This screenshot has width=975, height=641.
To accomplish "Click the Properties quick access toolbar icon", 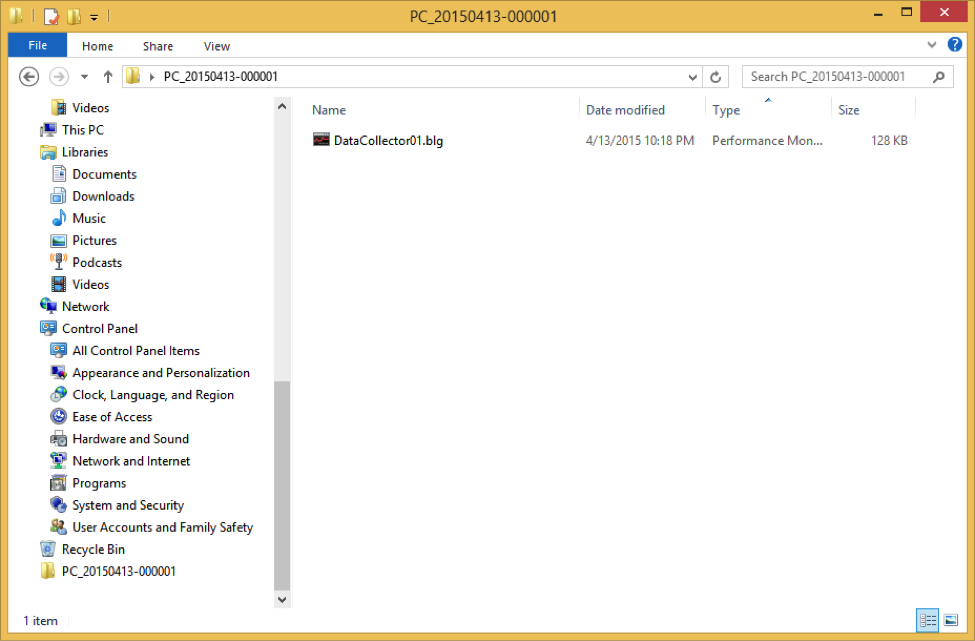I will coord(51,16).
